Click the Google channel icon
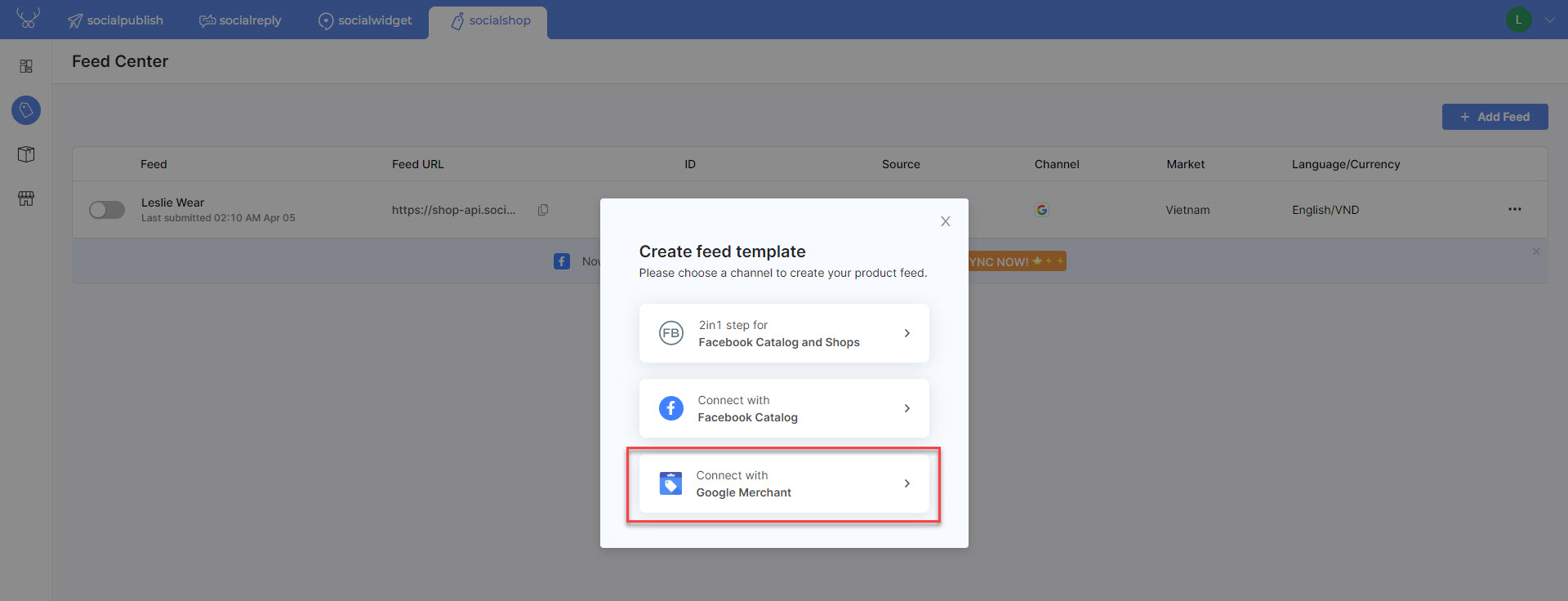 point(1041,210)
